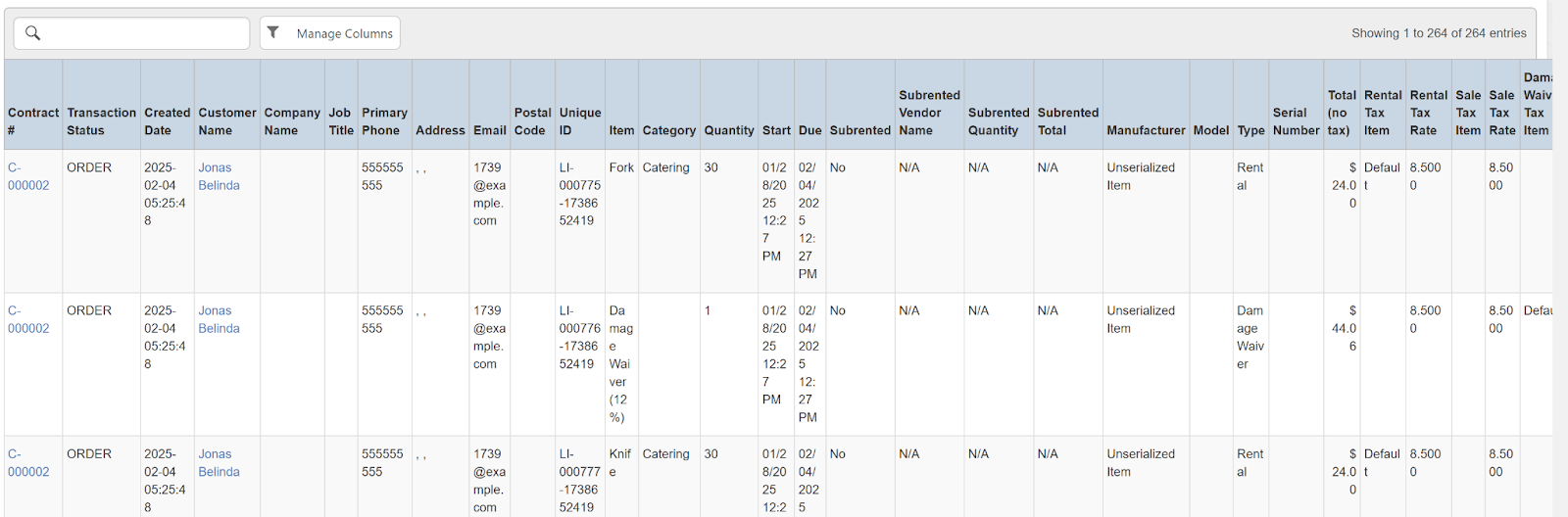Viewport: 1568px width, 517px height.
Task: Sort table by Customer Name header
Action: (x=226, y=121)
